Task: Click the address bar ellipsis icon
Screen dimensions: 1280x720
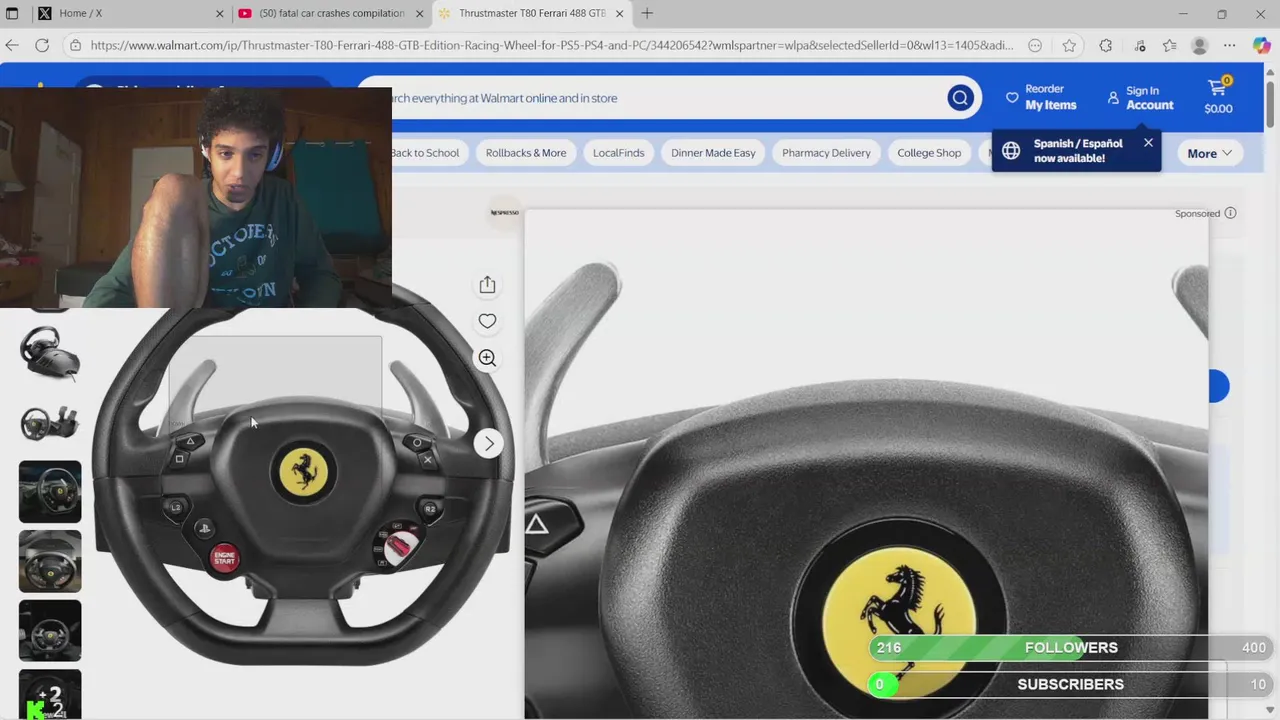Action: [1035, 45]
